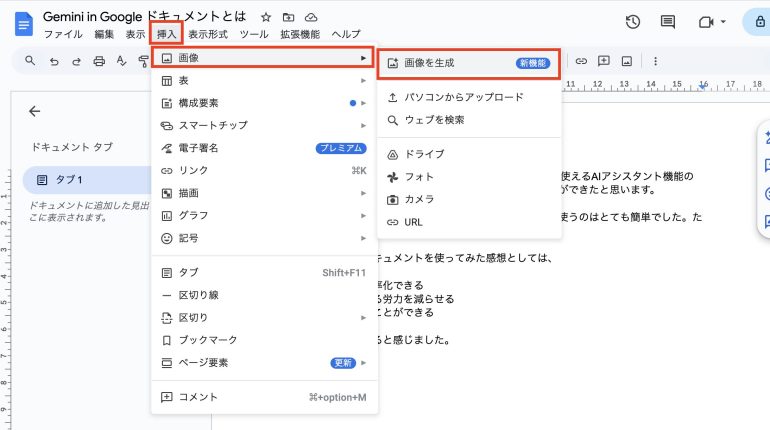
Task: Open the ヘルプ menu
Action: tap(346, 34)
